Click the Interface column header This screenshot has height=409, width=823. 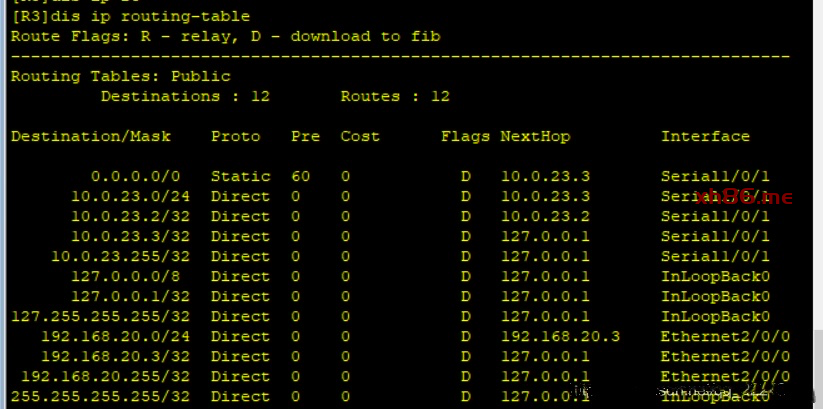(x=705, y=136)
